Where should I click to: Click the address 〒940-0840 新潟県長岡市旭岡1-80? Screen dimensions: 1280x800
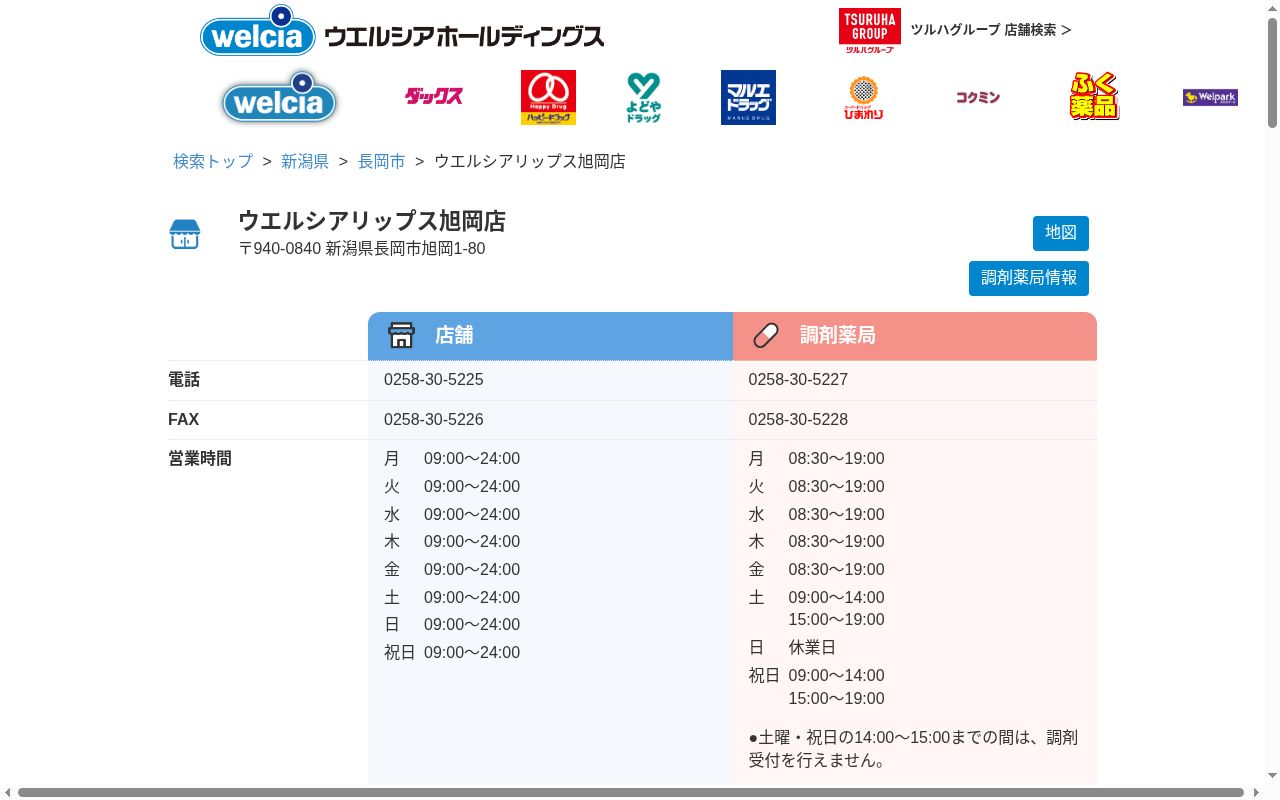[x=362, y=249]
